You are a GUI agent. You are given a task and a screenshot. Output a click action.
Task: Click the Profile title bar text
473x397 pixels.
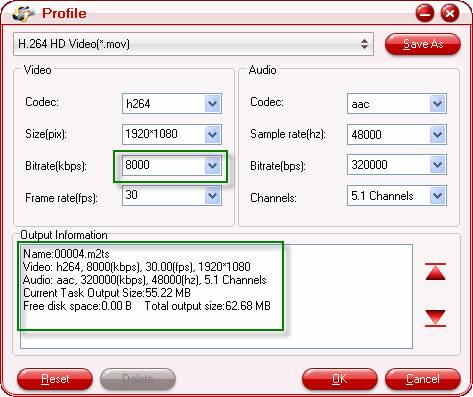click(x=64, y=13)
